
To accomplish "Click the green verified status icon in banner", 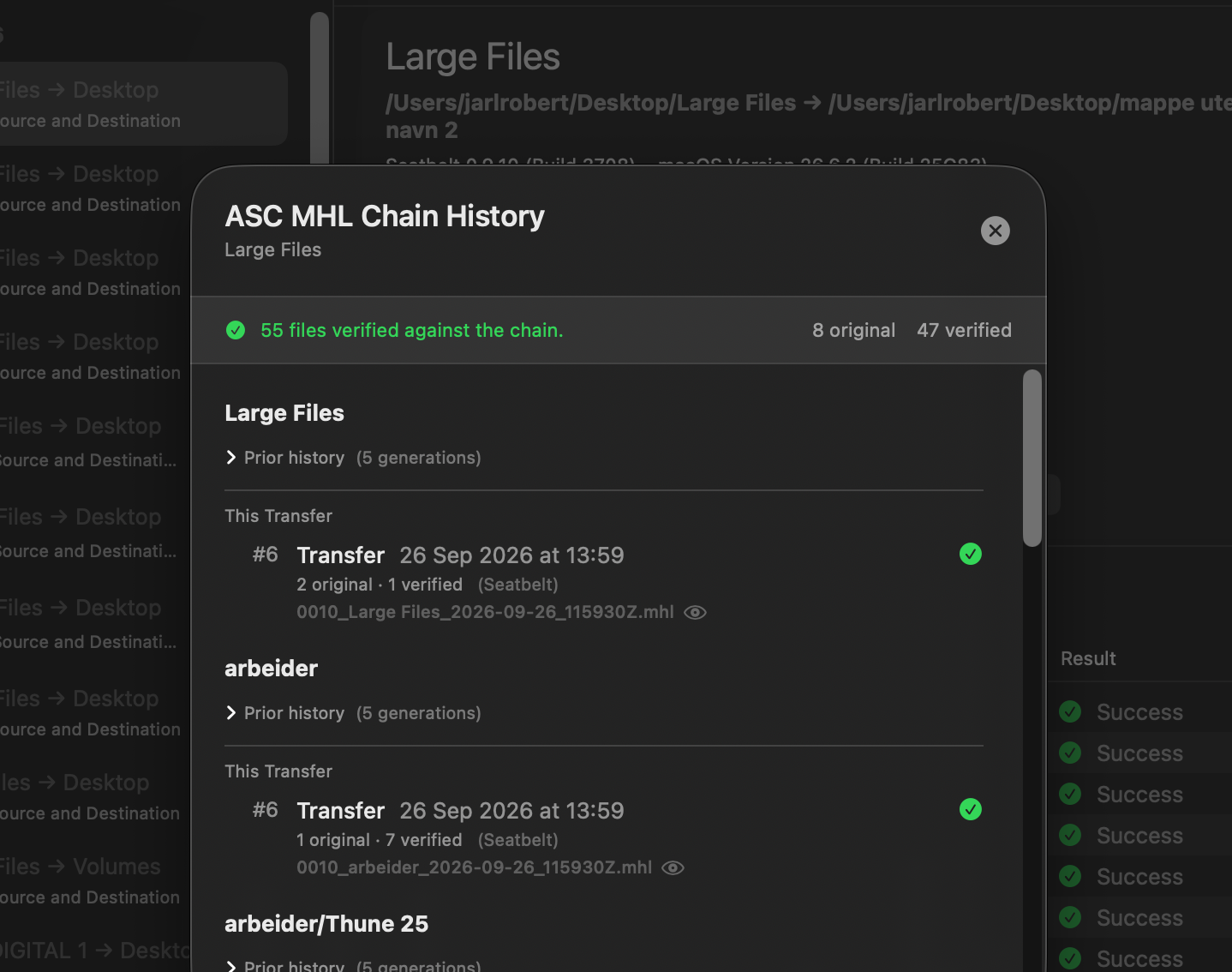I will [236, 330].
